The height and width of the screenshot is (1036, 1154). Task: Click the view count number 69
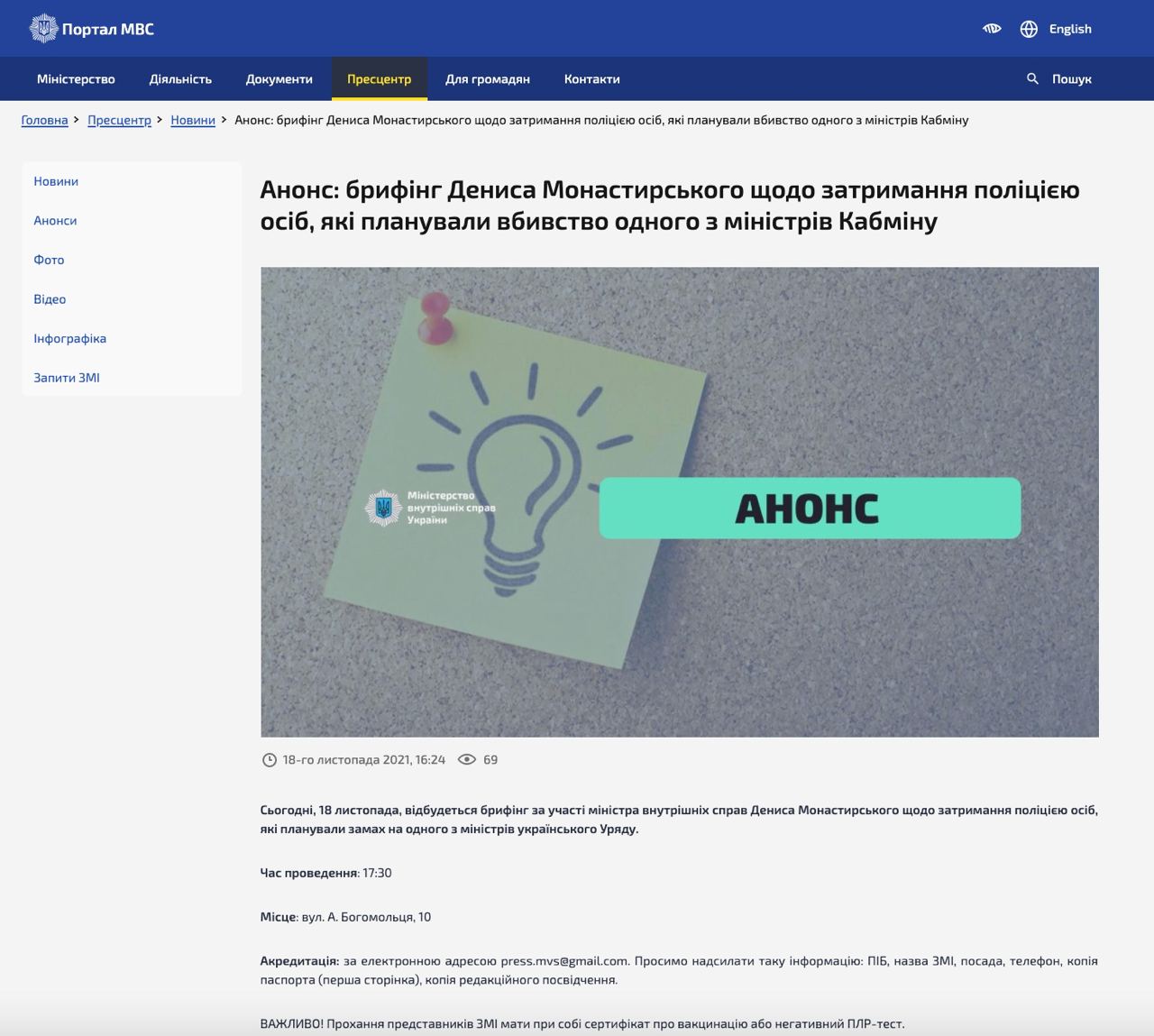point(490,760)
